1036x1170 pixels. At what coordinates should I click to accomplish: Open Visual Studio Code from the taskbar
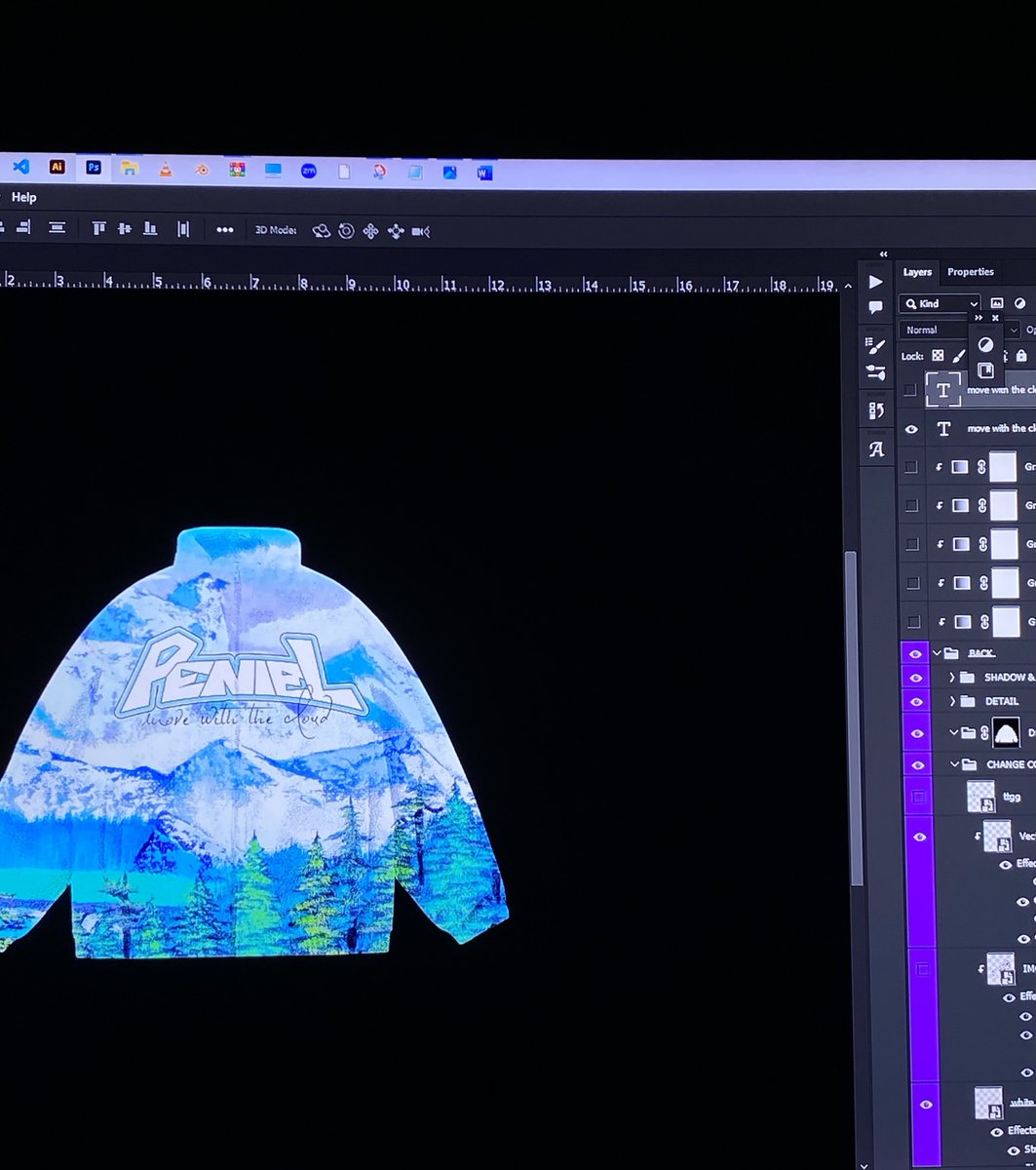coord(20,167)
